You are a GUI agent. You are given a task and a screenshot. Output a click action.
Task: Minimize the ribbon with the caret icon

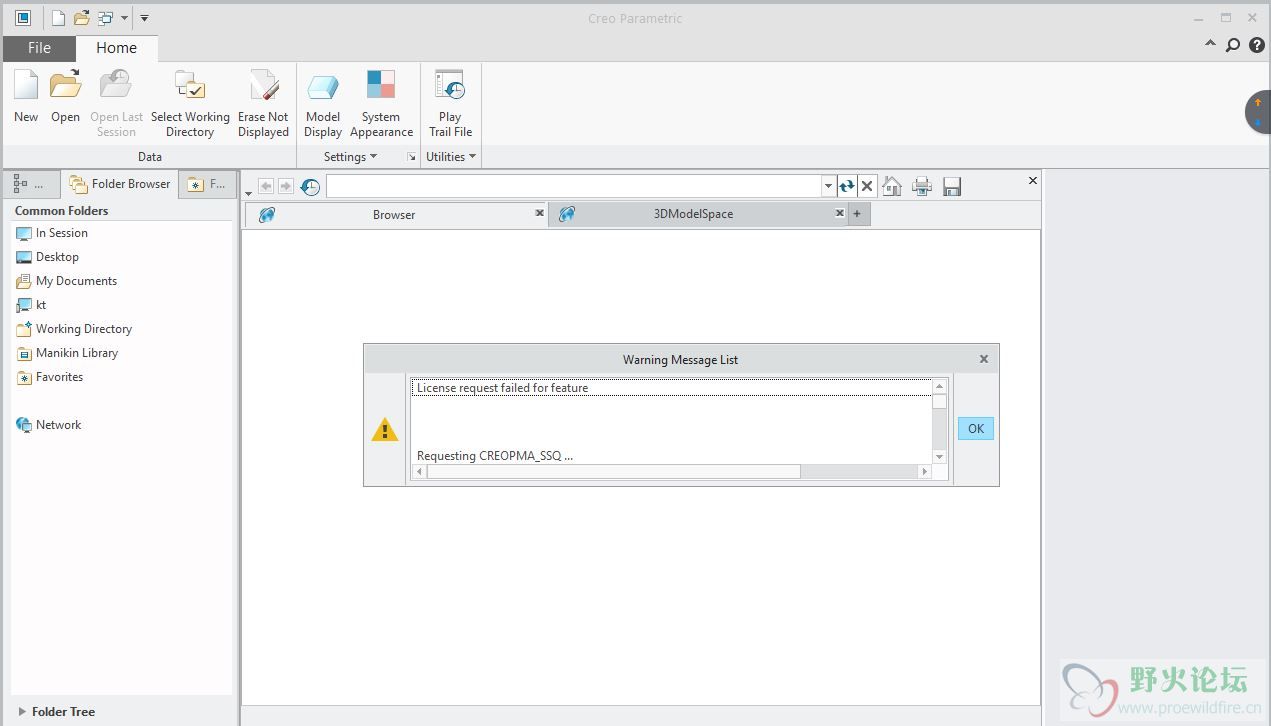tap(1210, 44)
